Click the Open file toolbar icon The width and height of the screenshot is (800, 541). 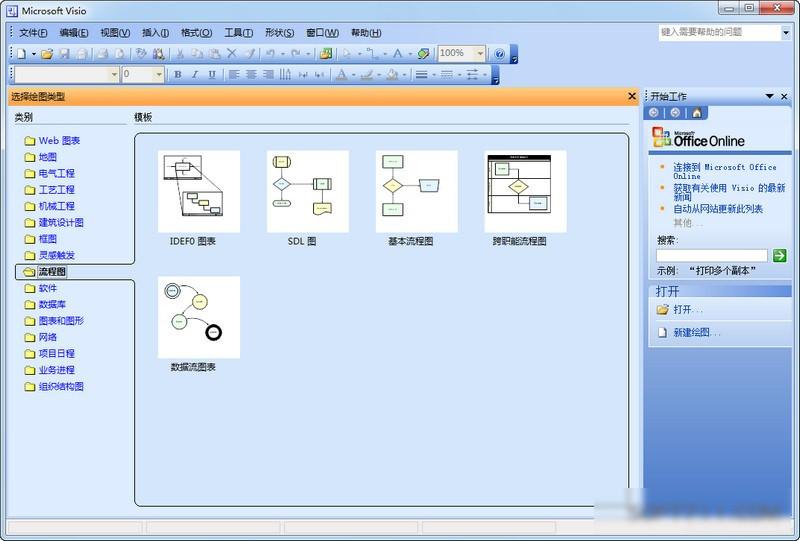[47, 54]
